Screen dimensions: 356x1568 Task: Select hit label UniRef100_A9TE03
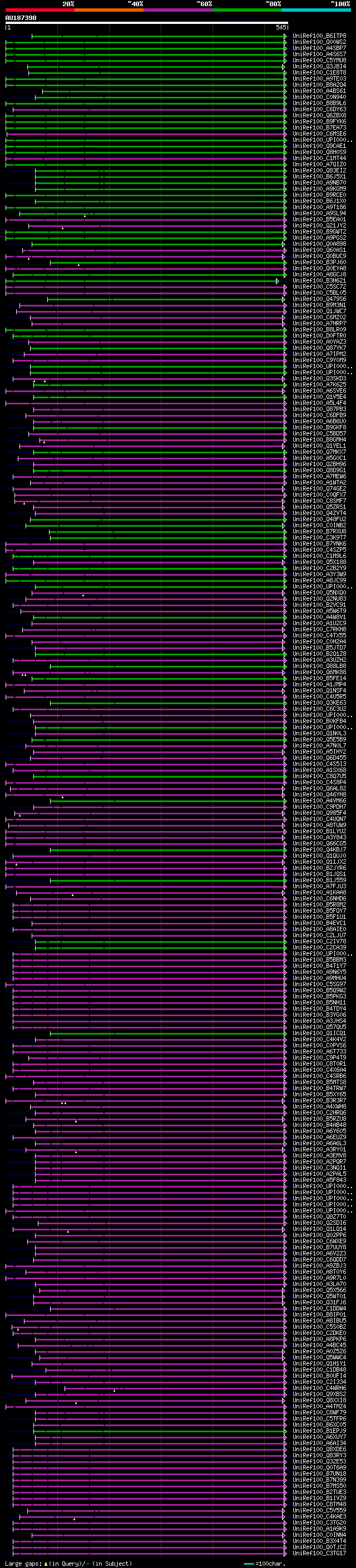[319, 78]
